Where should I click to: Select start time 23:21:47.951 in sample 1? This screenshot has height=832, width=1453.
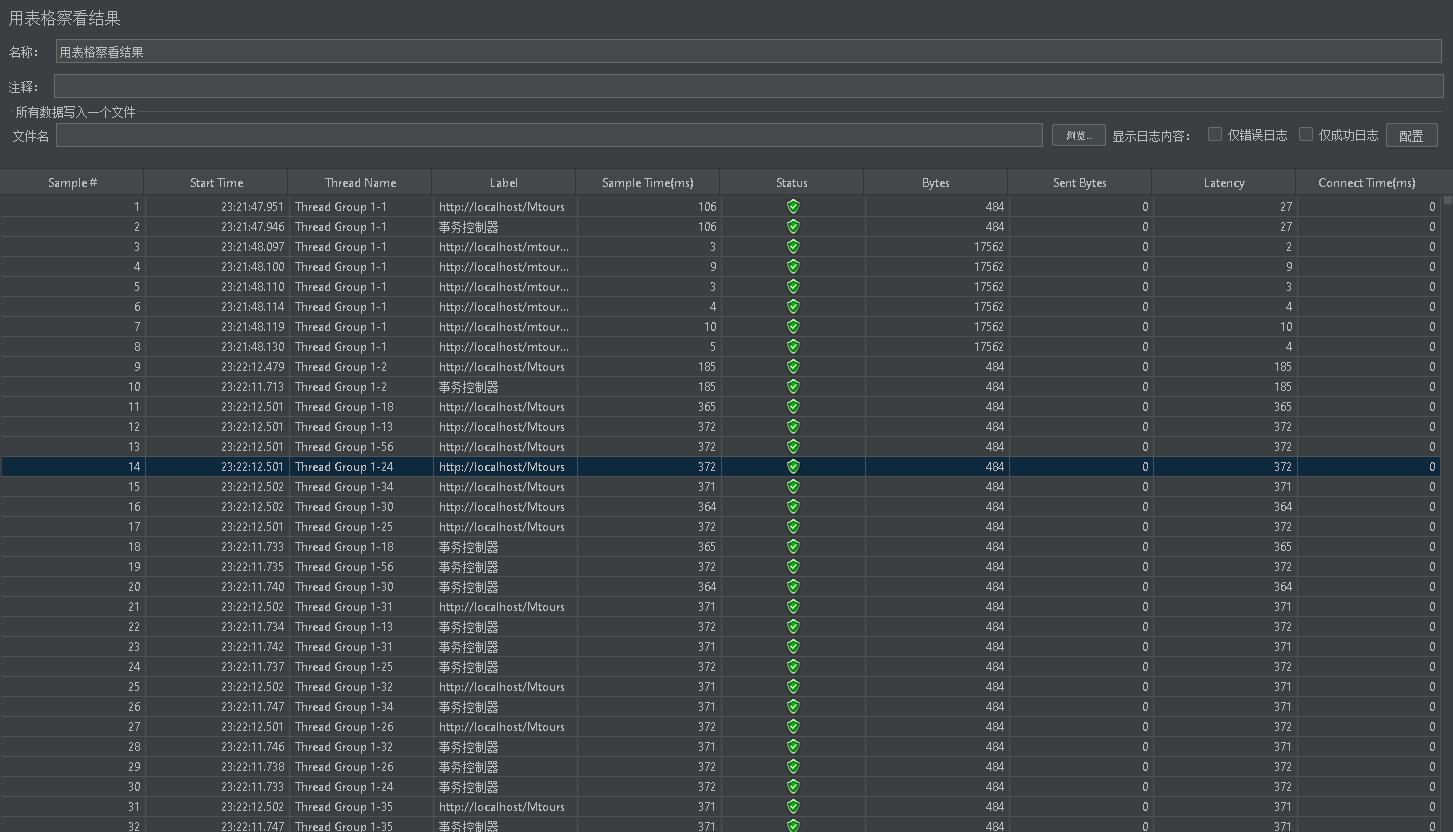point(252,207)
